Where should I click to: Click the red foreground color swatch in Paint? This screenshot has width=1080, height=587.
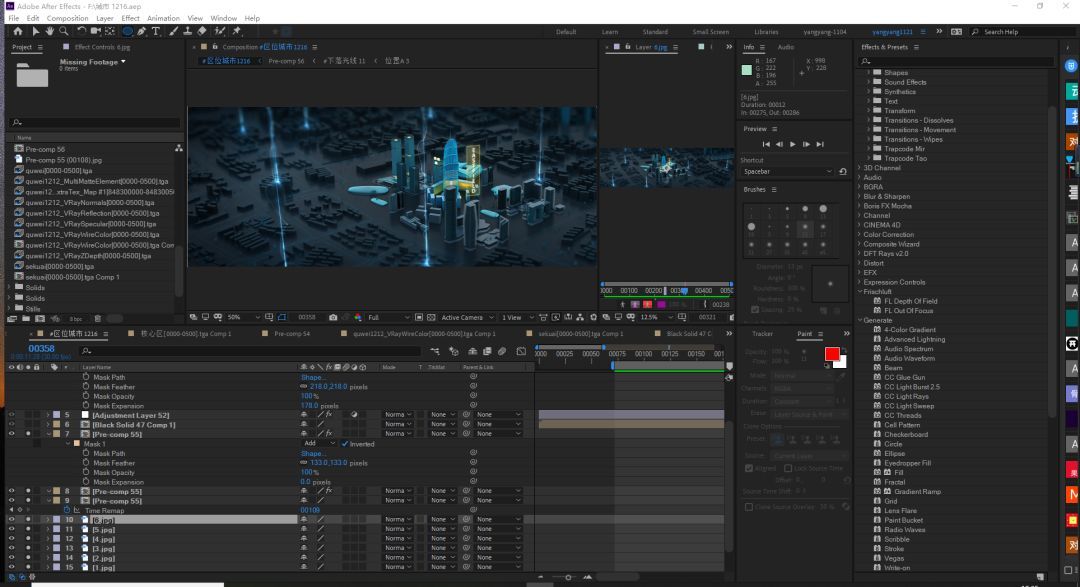(x=831, y=353)
